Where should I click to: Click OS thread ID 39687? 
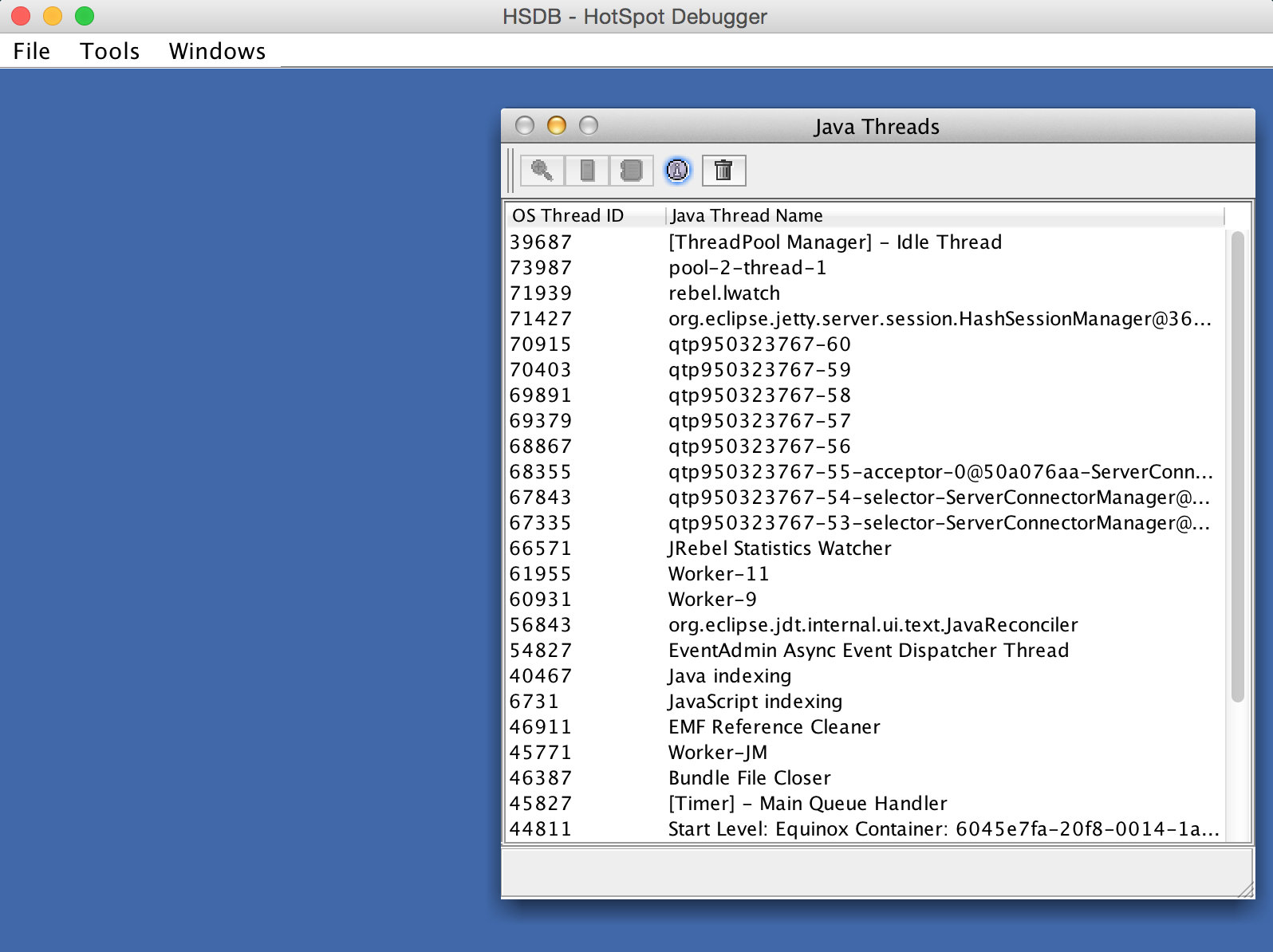(x=541, y=242)
